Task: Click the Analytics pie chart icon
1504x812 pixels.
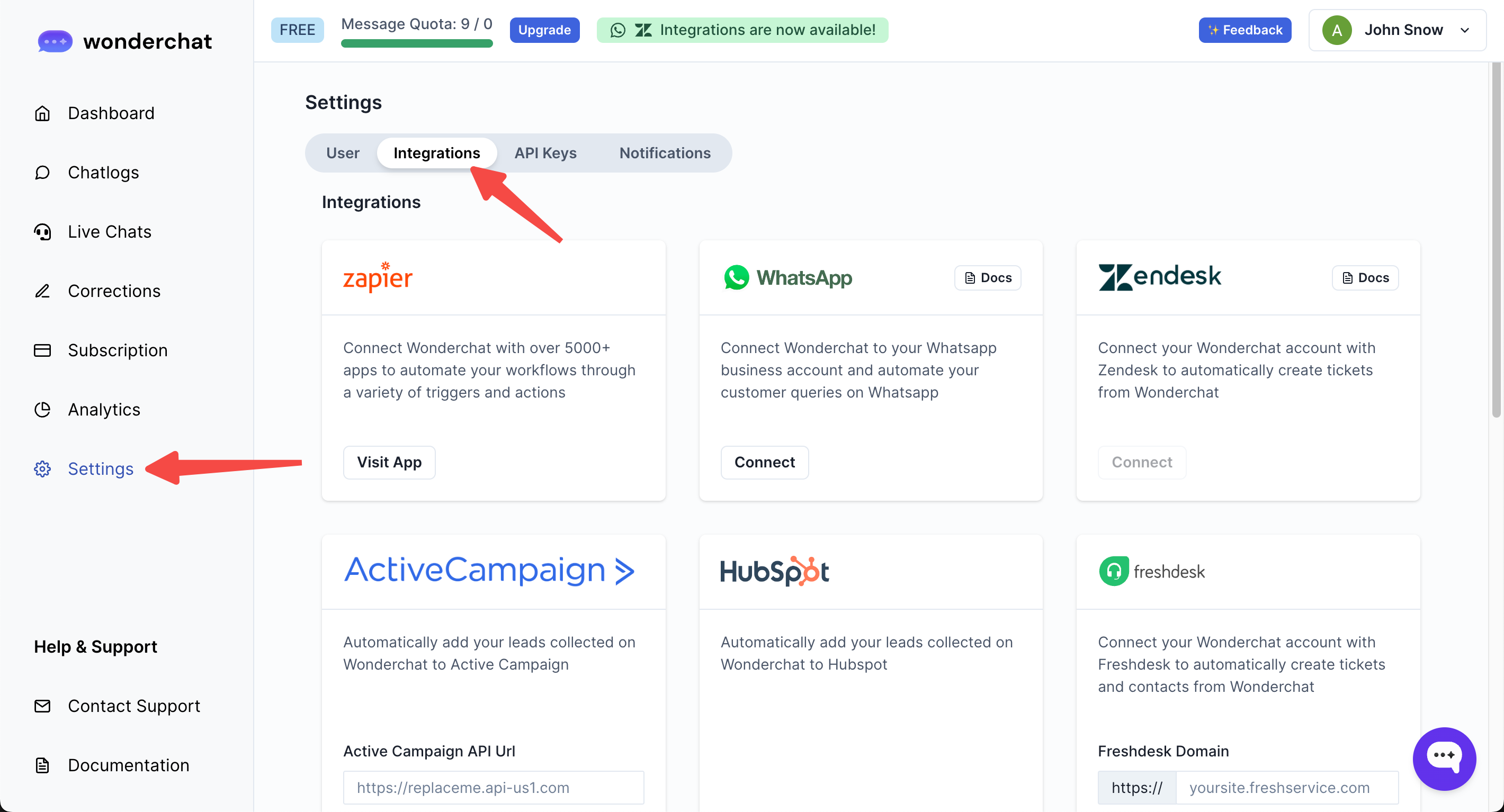Action: [x=42, y=410]
